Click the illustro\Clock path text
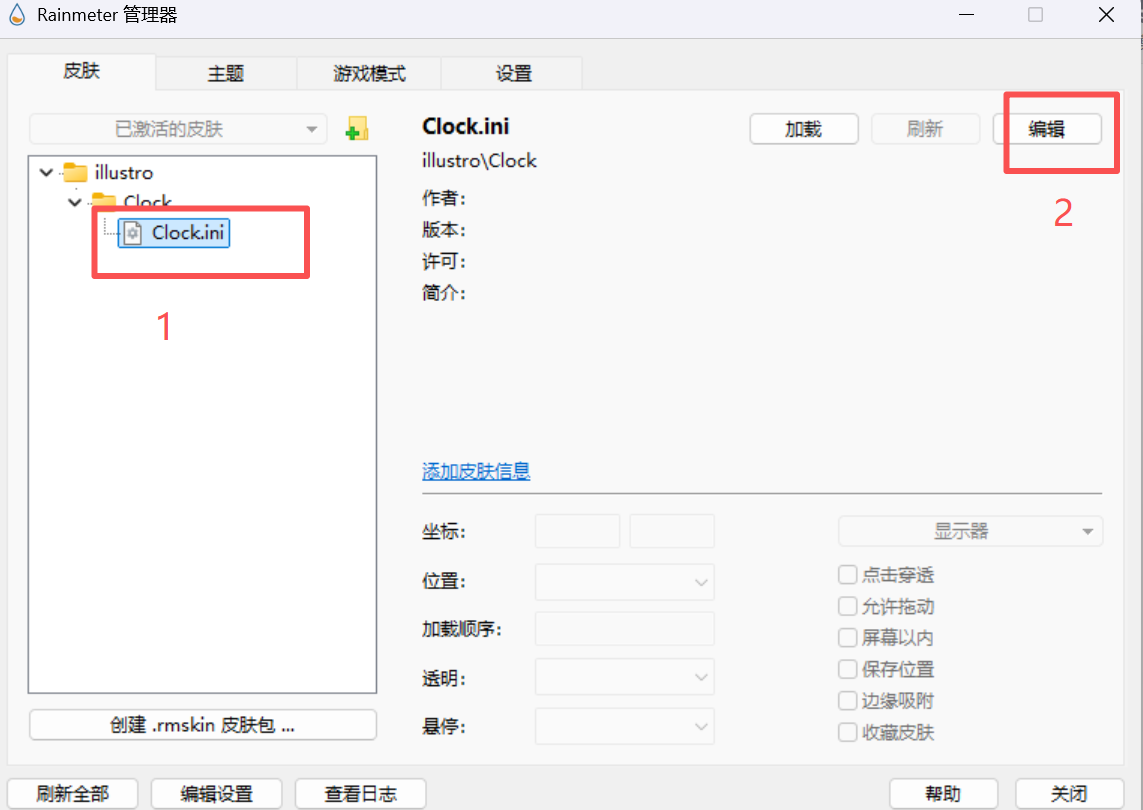Viewport: 1143px width, 810px height. coord(479,160)
